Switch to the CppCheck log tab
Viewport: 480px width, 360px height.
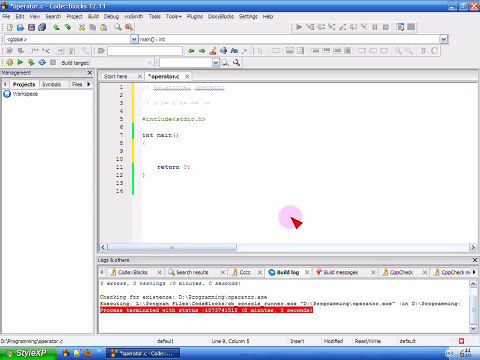coord(402,272)
